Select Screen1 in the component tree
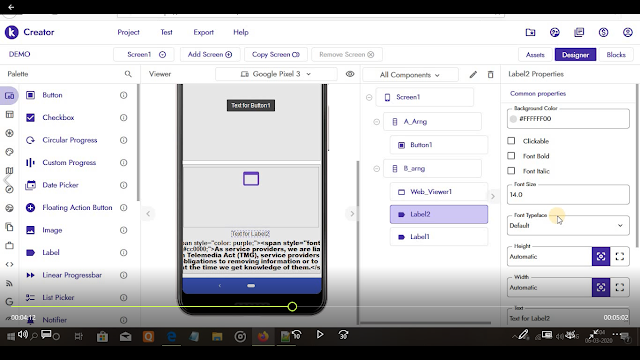The image size is (640, 360). click(x=424, y=97)
